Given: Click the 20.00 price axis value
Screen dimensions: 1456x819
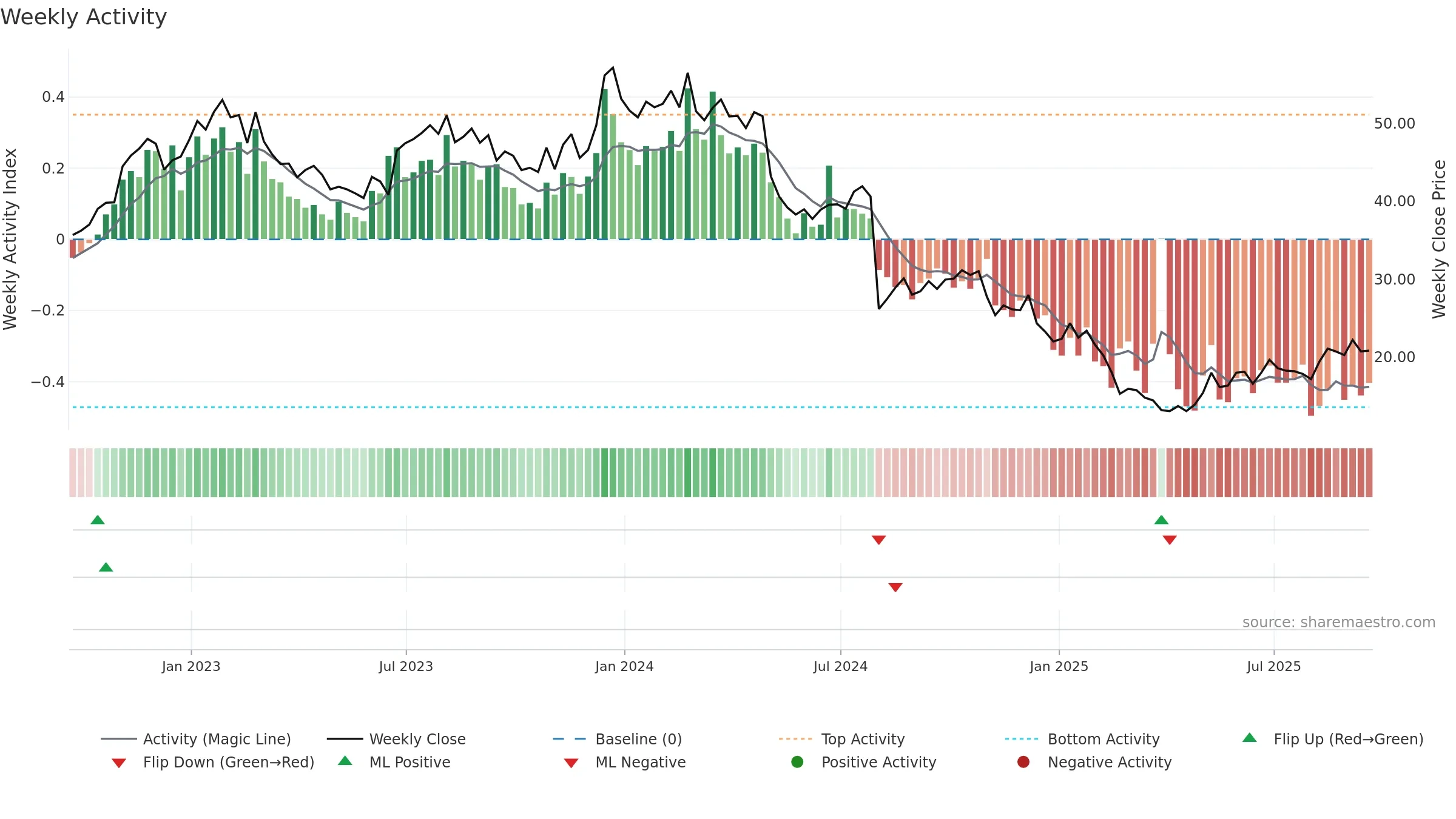Looking at the screenshot, I should click(1394, 357).
